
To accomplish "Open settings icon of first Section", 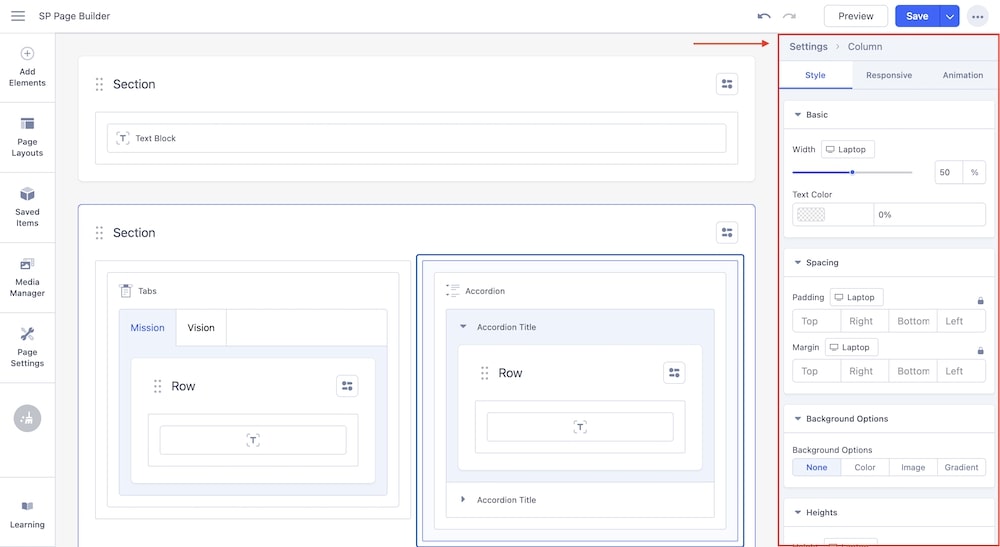I will point(727,84).
